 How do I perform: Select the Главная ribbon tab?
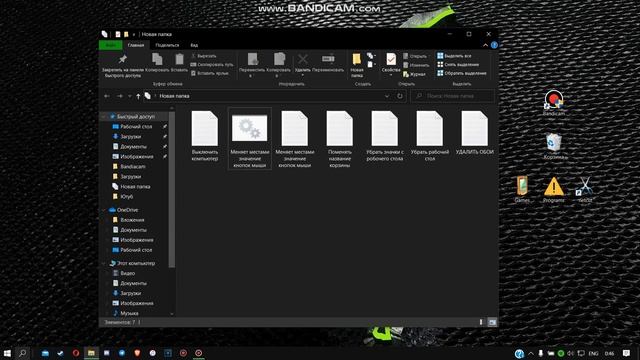coord(136,45)
